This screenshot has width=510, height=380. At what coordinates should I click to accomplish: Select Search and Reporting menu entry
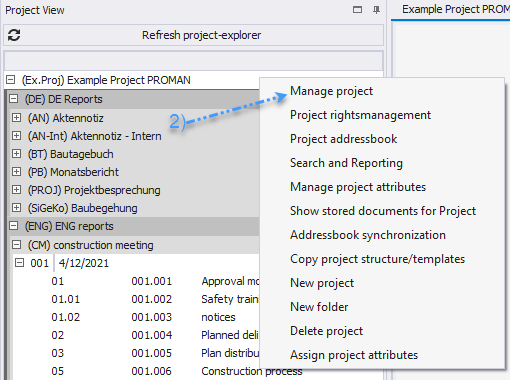(346, 163)
